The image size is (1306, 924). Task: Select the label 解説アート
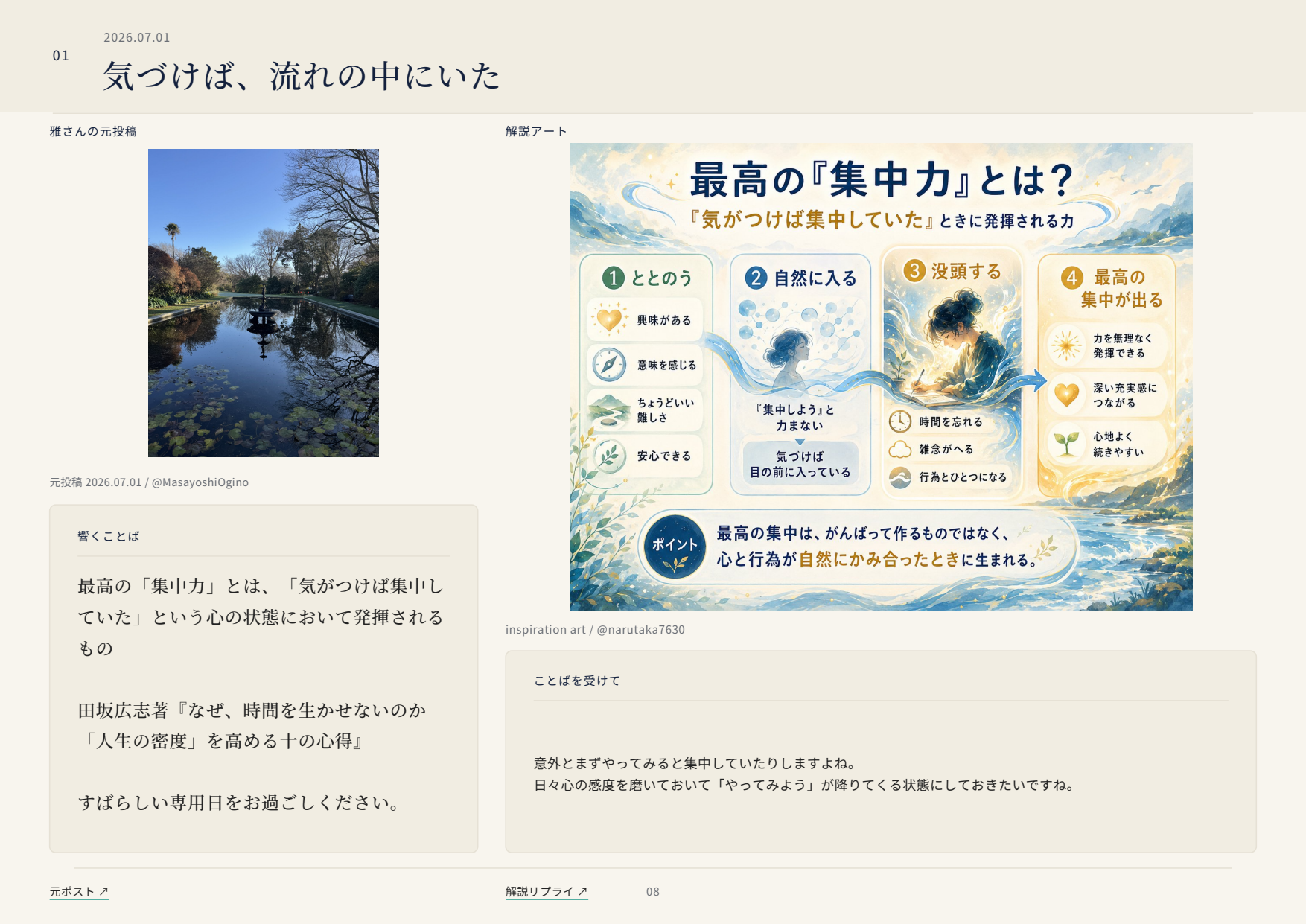pyautogui.click(x=536, y=131)
